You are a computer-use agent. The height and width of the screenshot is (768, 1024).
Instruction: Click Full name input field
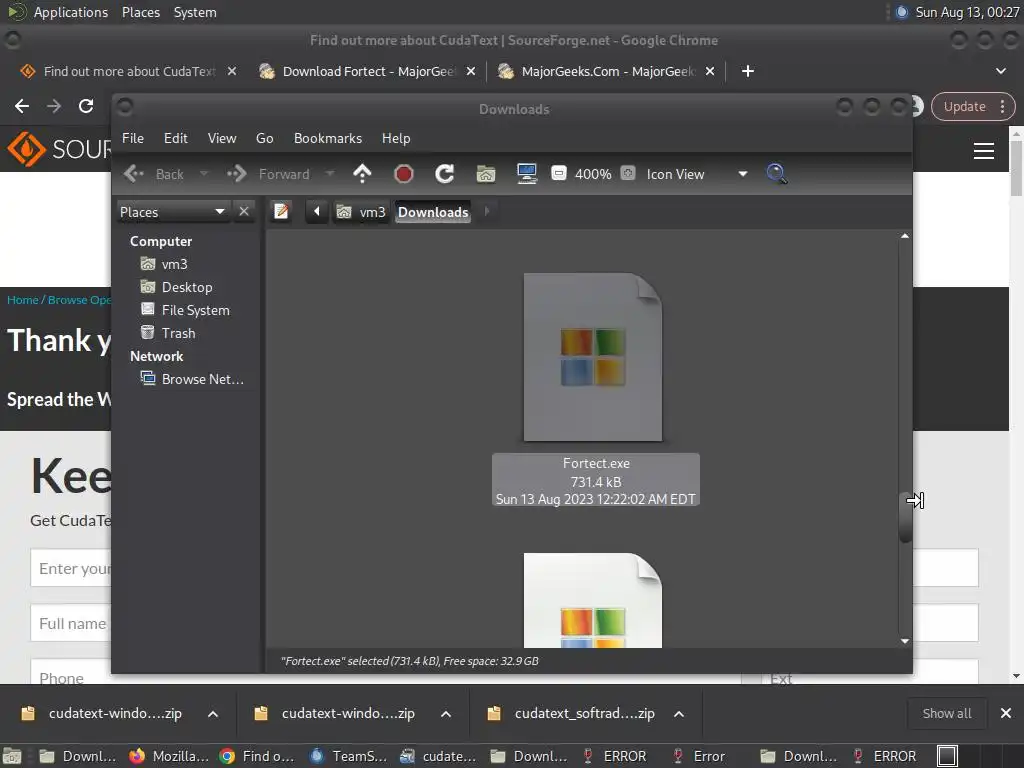[71, 623]
